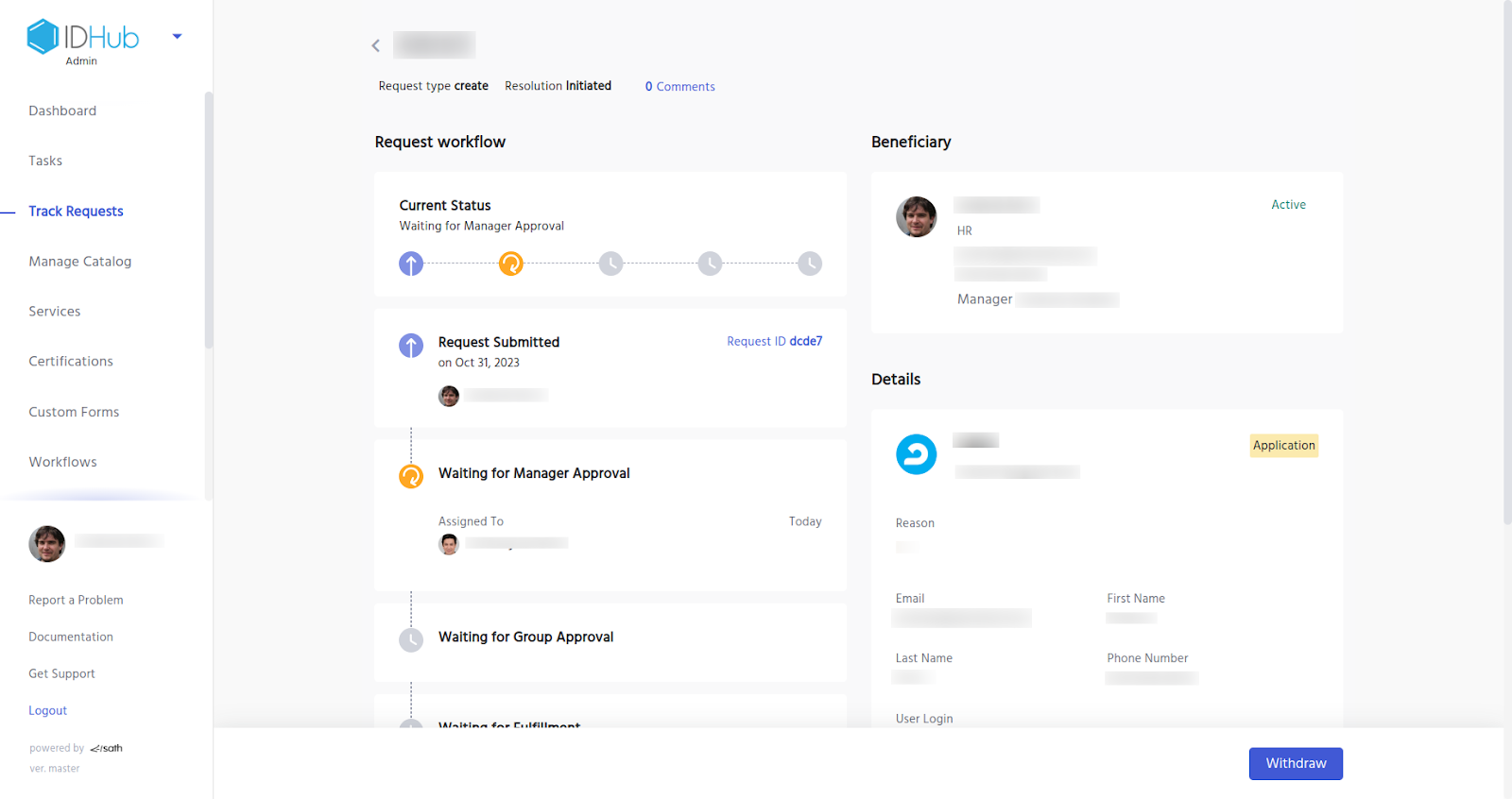
Task: Click the assigned manager's avatar
Action: (449, 544)
